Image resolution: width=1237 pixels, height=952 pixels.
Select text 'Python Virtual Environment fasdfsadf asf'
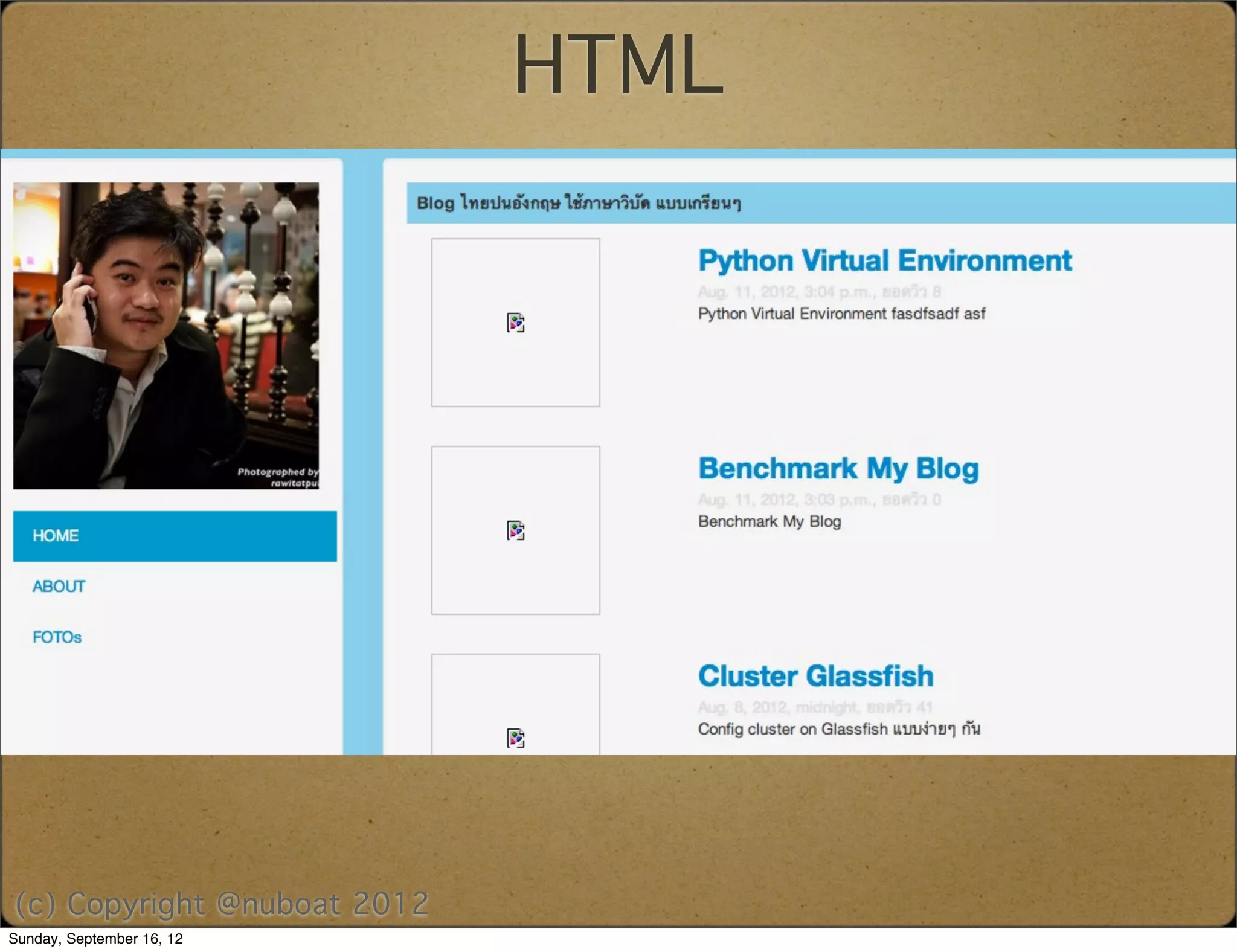pos(841,314)
